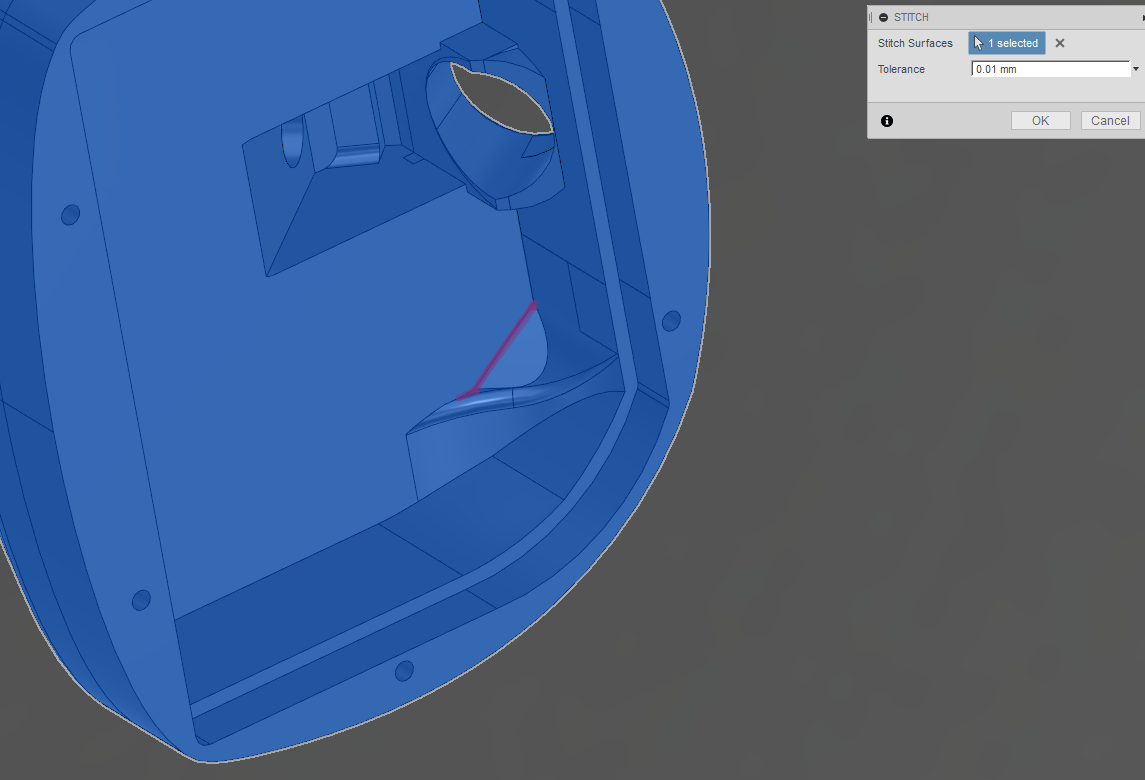Image resolution: width=1145 pixels, height=780 pixels.
Task: Cancel the Stitch operation
Action: point(1109,120)
